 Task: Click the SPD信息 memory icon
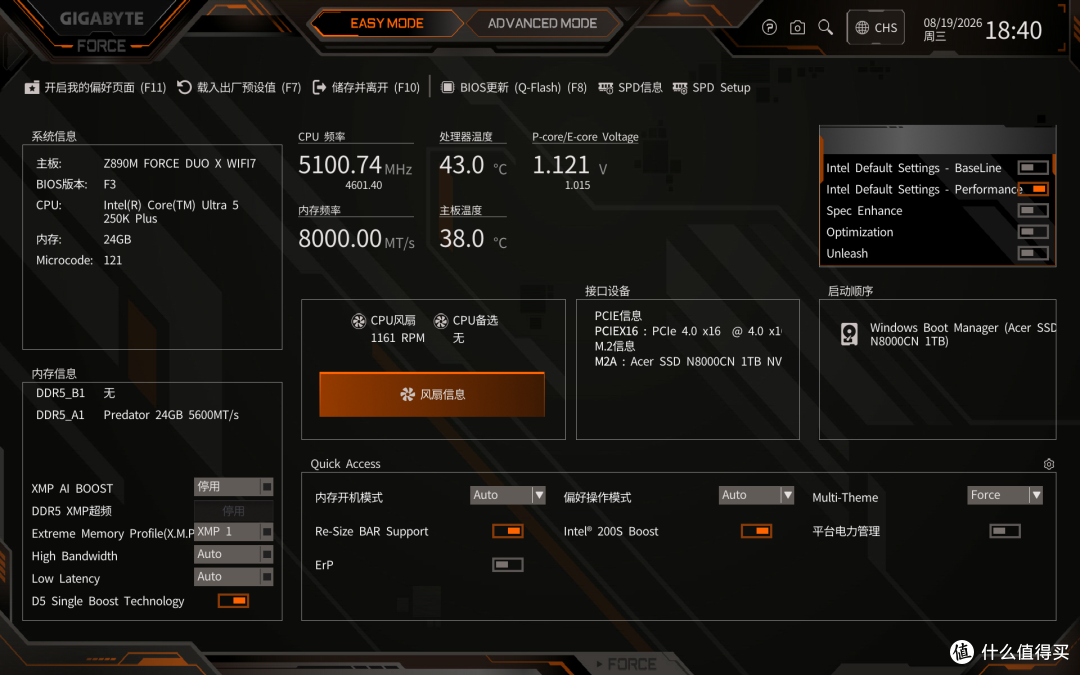click(605, 87)
